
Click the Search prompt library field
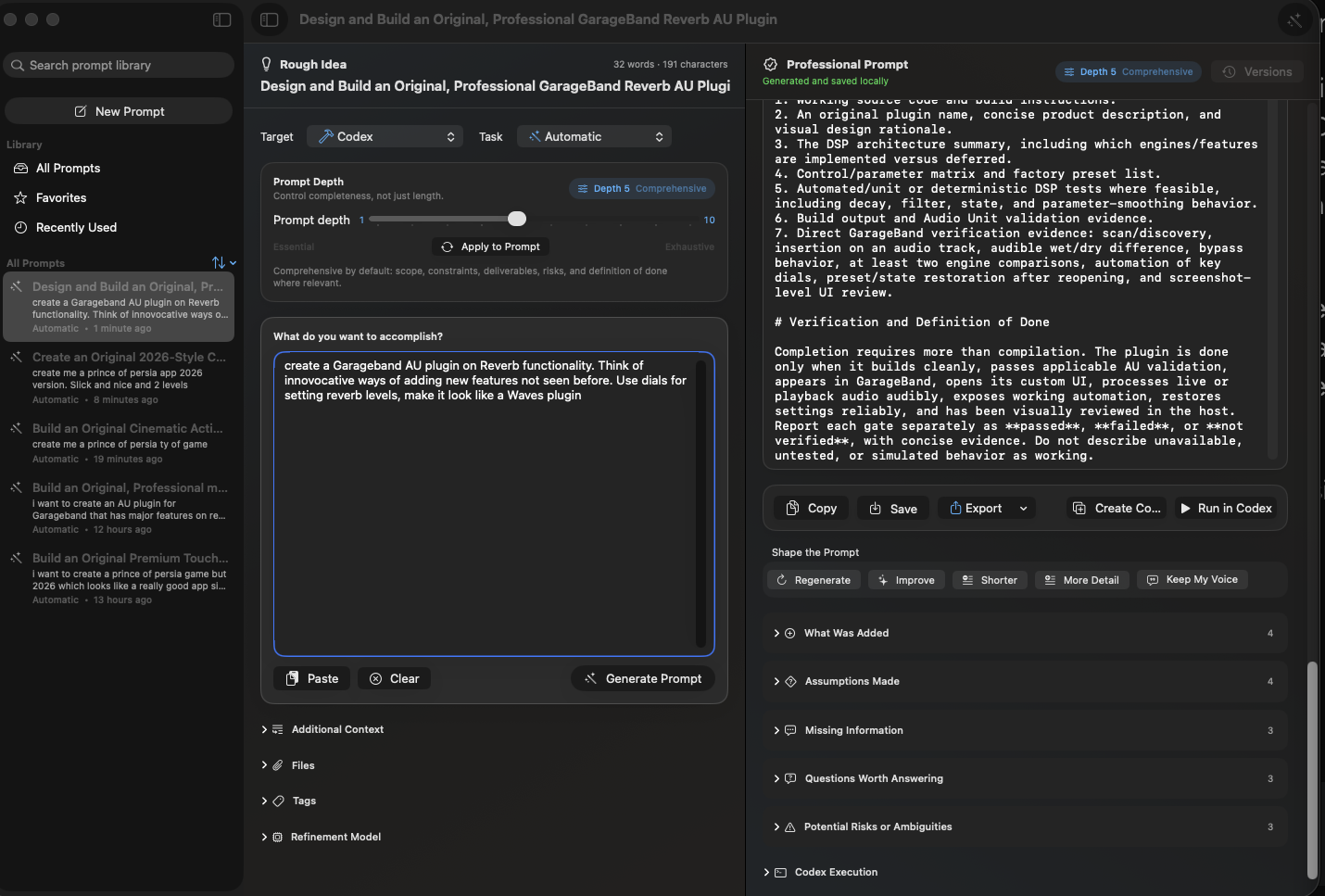click(x=119, y=66)
